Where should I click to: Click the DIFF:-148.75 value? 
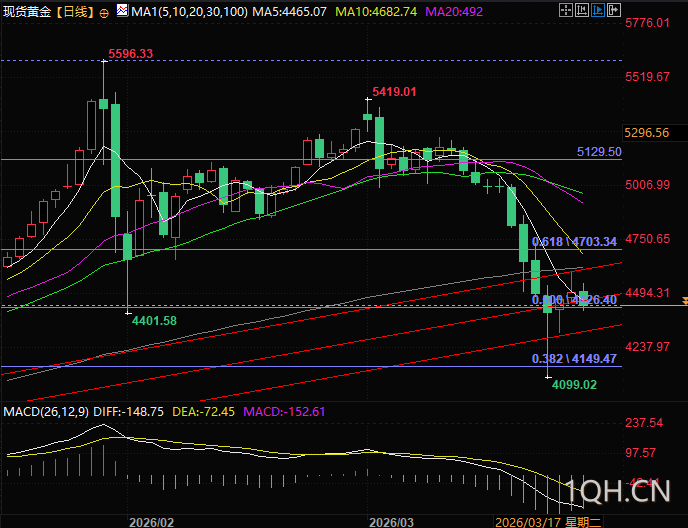pyautogui.click(x=129, y=412)
